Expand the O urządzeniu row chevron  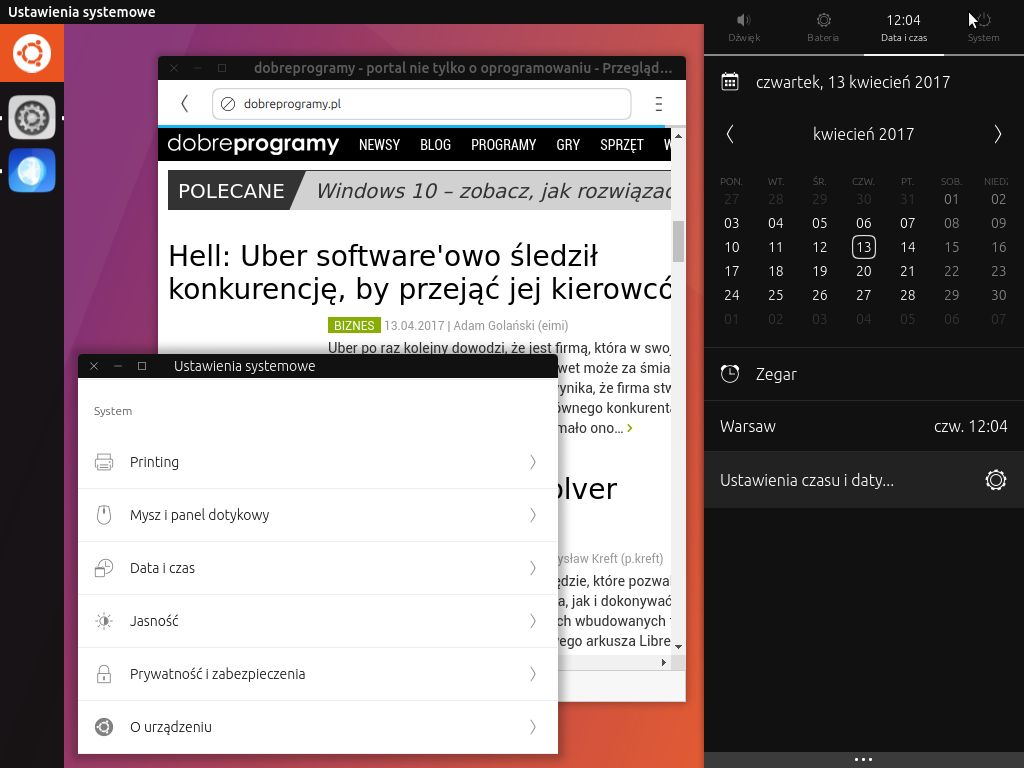533,726
